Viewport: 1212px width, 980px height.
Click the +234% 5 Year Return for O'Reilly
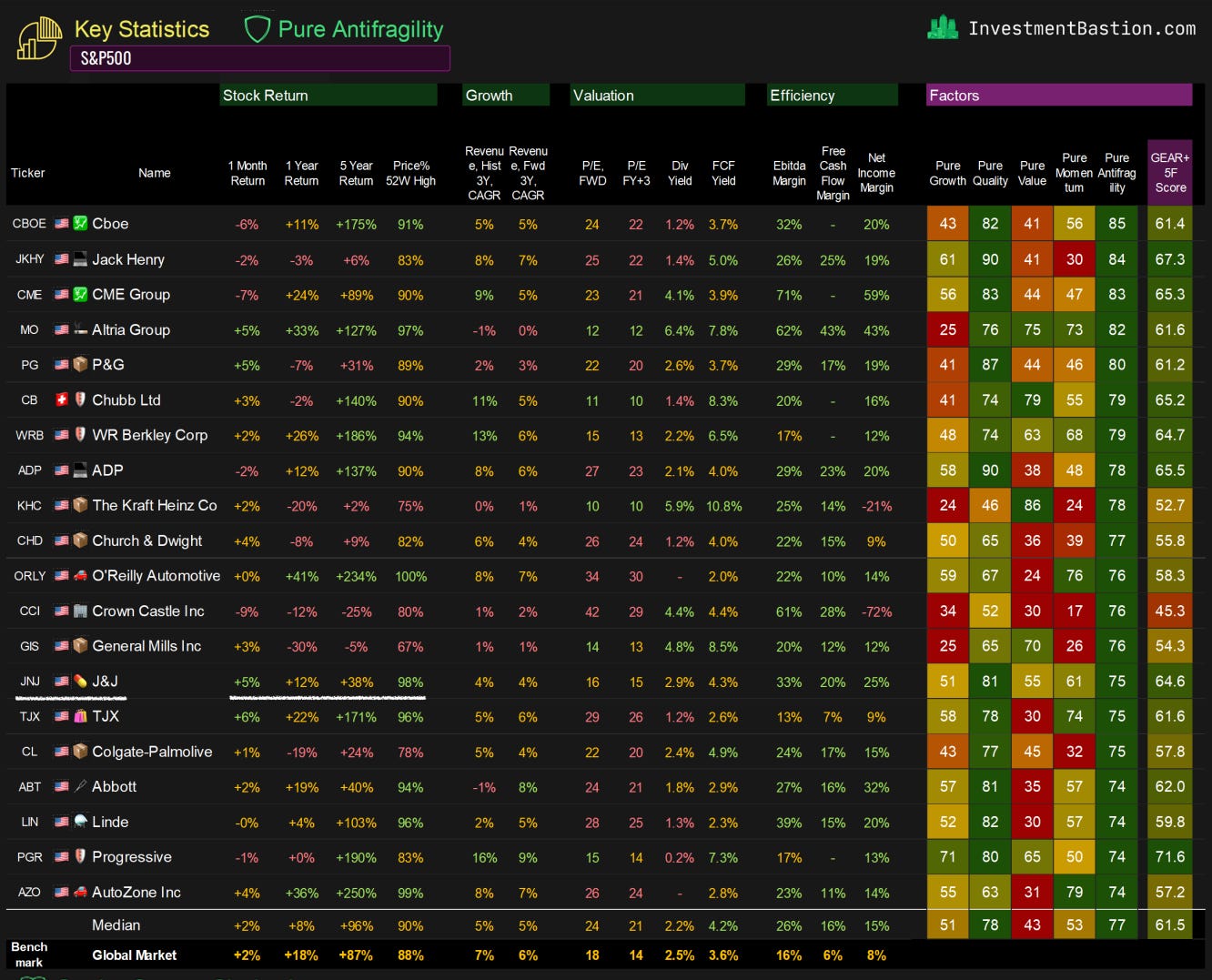coord(357,577)
